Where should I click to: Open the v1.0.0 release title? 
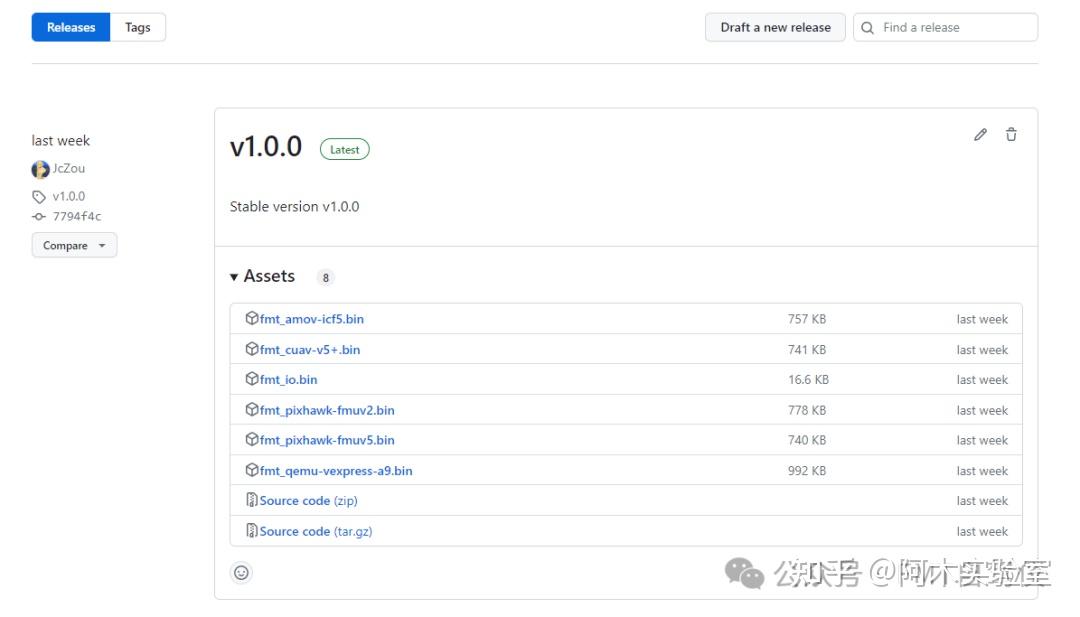(x=266, y=147)
